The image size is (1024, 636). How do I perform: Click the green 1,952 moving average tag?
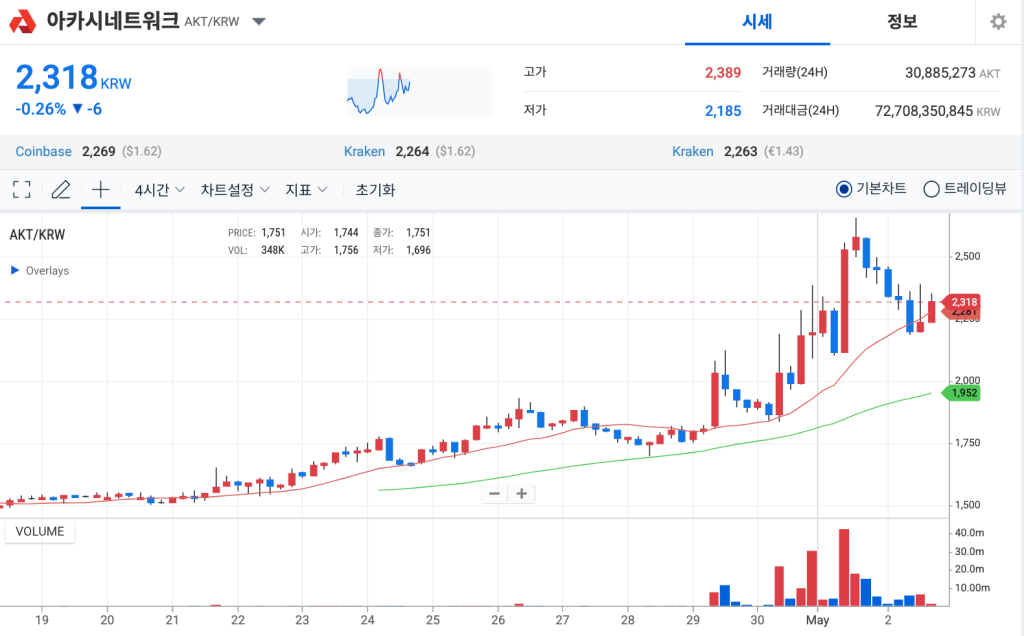pos(961,393)
